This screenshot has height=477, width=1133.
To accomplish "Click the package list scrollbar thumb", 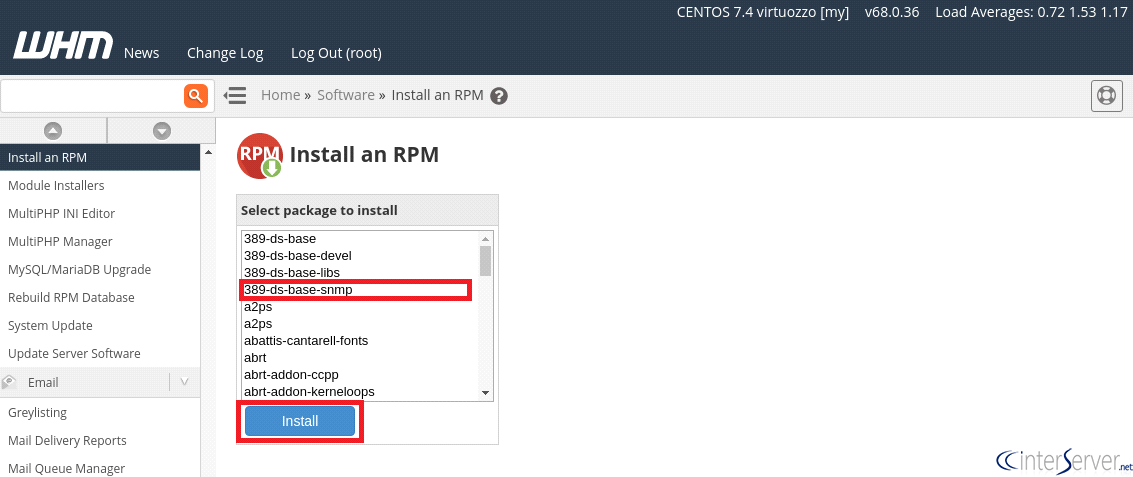I will tap(486, 260).
